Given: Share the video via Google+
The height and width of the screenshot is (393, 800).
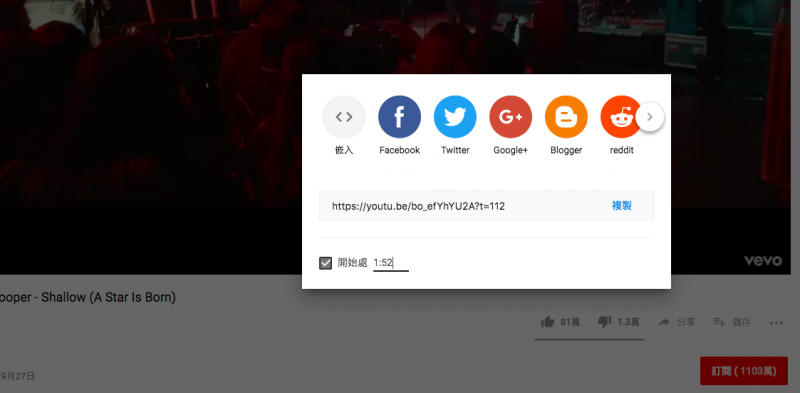Looking at the screenshot, I should click(511, 117).
